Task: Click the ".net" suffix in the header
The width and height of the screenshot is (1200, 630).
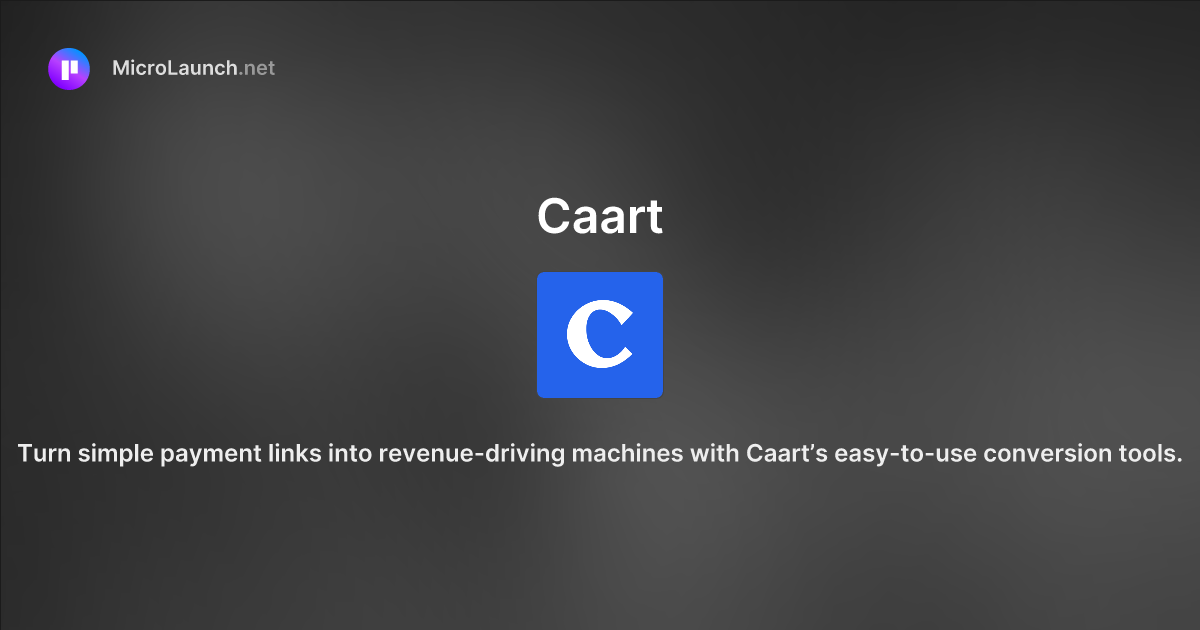Action: point(258,68)
